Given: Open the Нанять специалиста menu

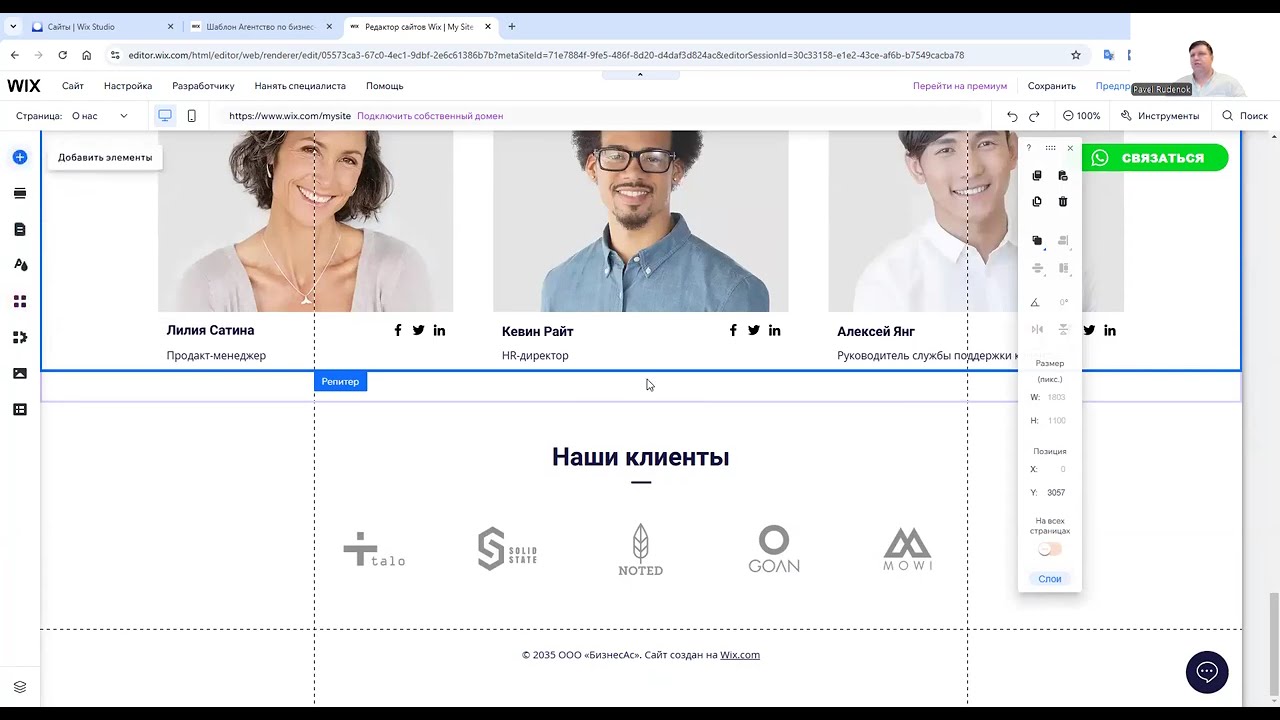Looking at the screenshot, I should tap(300, 86).
